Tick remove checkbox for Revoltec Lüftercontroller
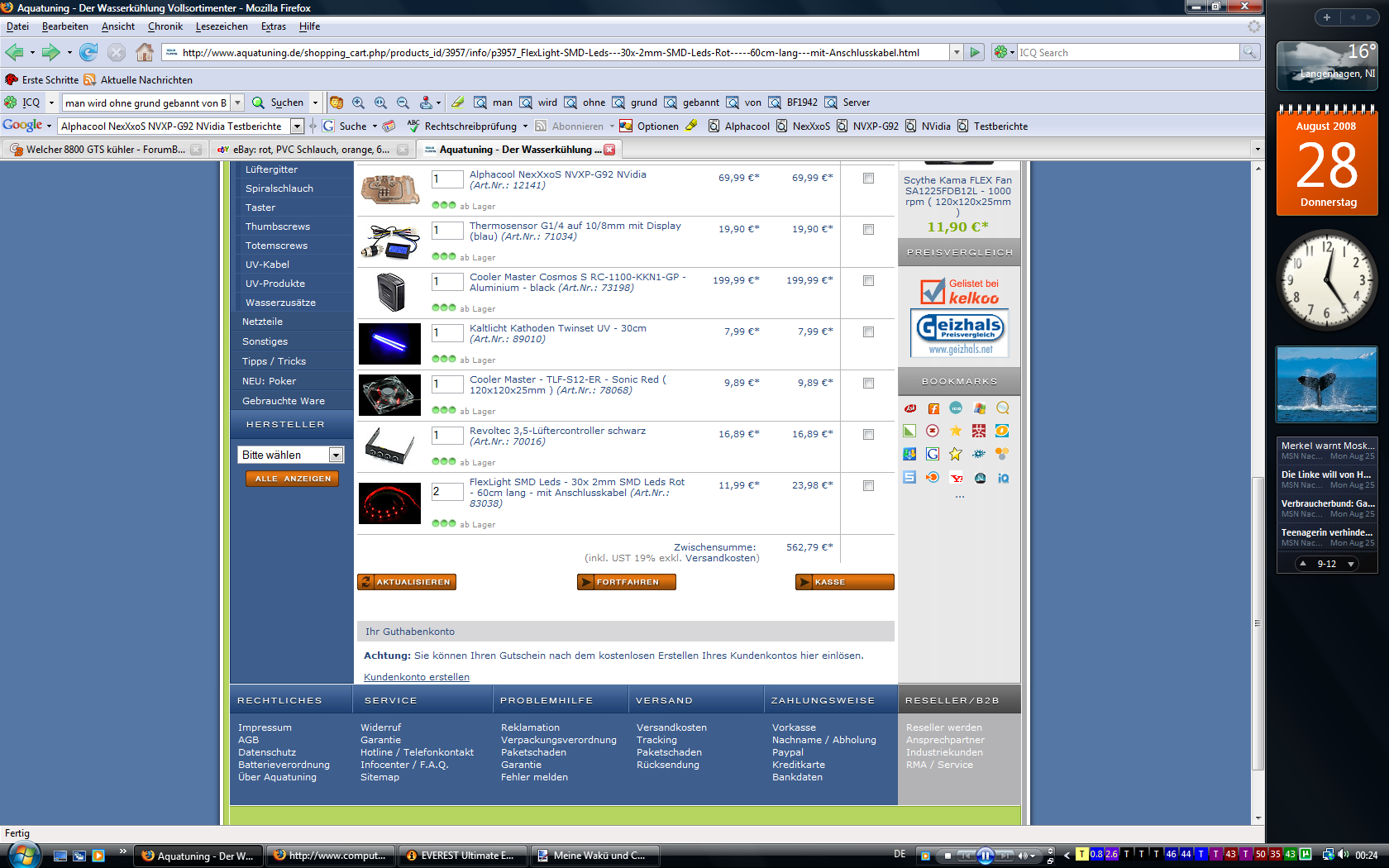Image resolution: width=1389 pixels, height=868 pixels. [x=868, y=434]
